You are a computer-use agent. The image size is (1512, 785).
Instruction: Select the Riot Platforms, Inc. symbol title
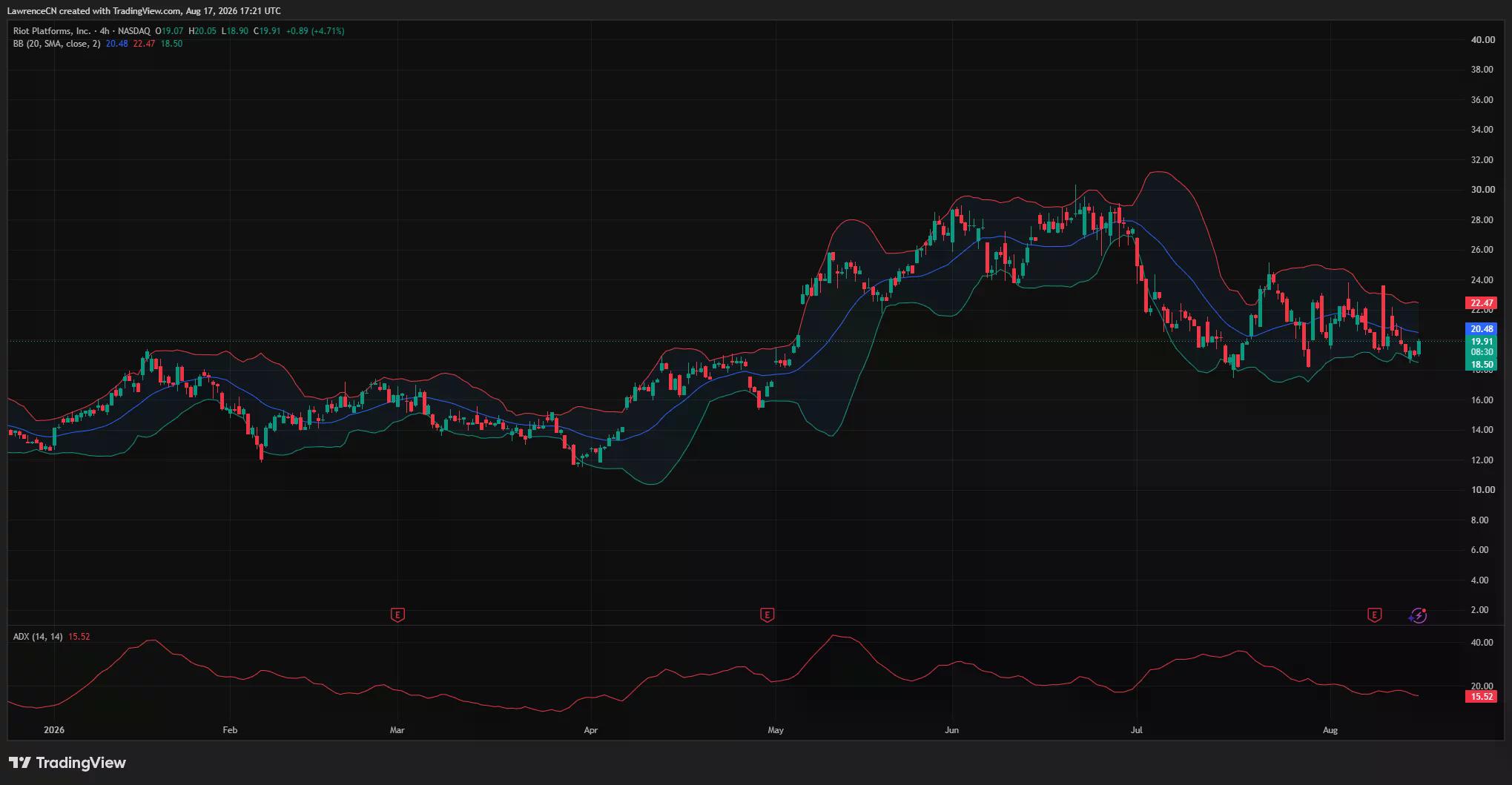tap(52, 31)
